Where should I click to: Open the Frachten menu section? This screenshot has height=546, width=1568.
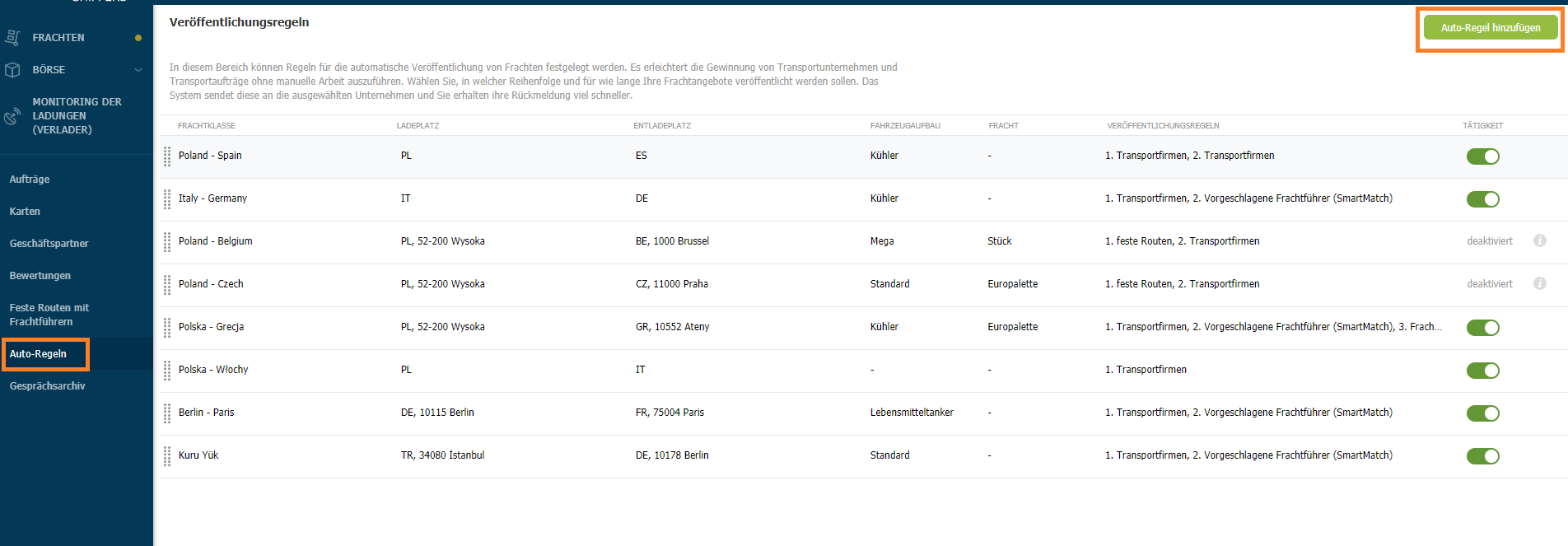[x=58, y=38]
